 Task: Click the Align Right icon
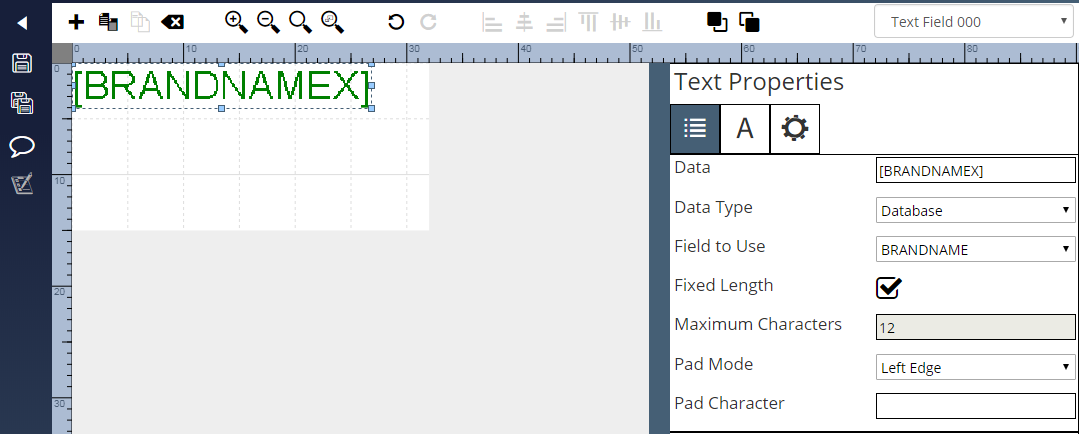click(x=556, y=22)
